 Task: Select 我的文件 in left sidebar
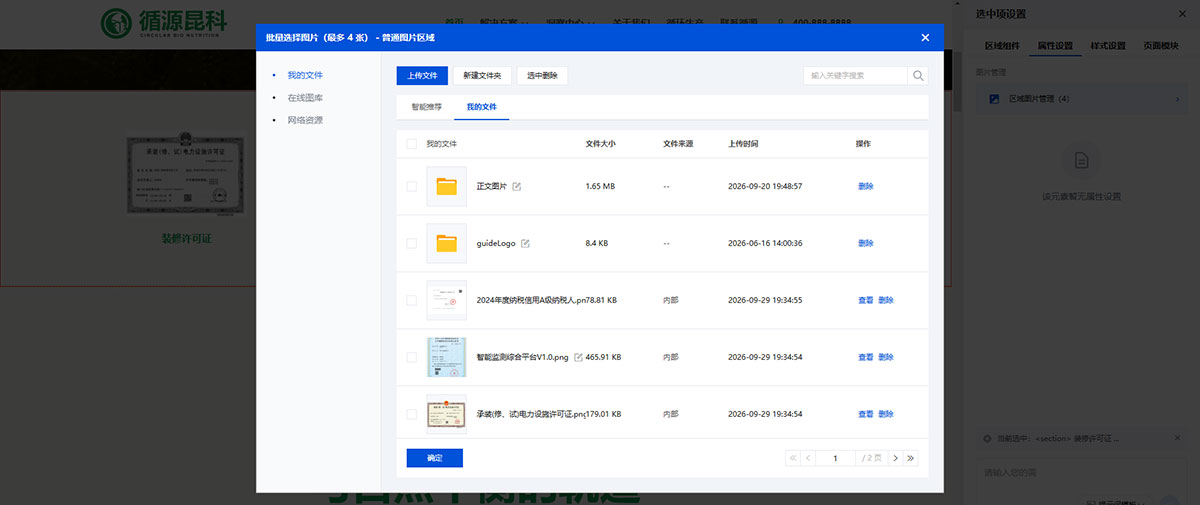click(305, 75)
